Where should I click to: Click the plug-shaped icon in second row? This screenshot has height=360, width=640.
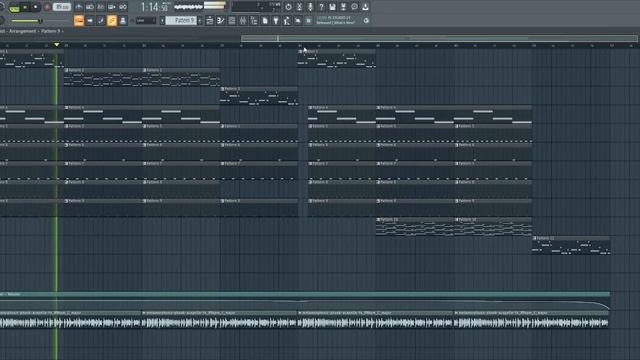(276, 20)
